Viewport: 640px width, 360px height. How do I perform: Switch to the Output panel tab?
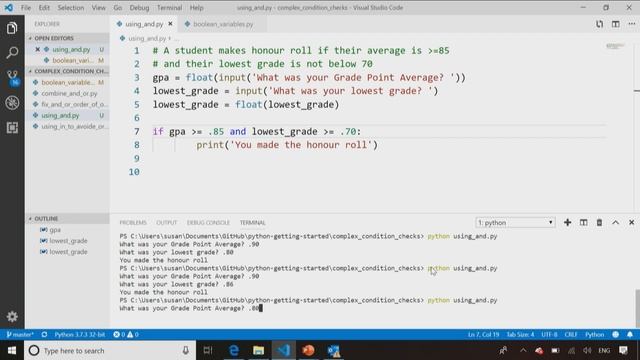coord(167,223)
